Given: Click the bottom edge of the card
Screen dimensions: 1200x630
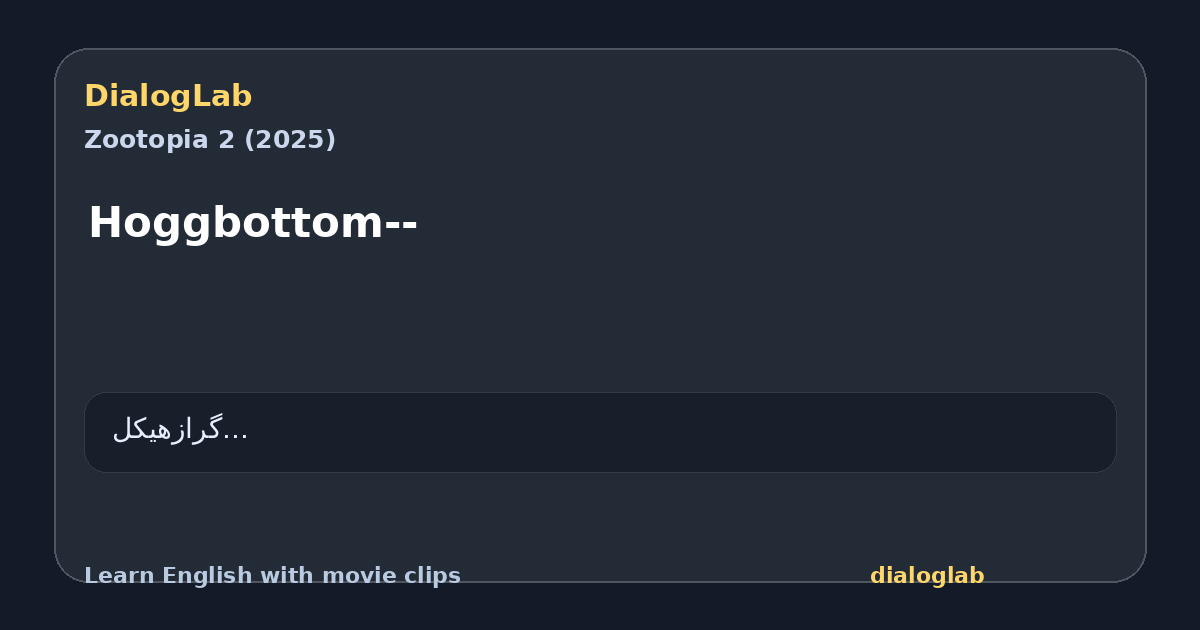Looking at the screenshot, I should point(600,581).
